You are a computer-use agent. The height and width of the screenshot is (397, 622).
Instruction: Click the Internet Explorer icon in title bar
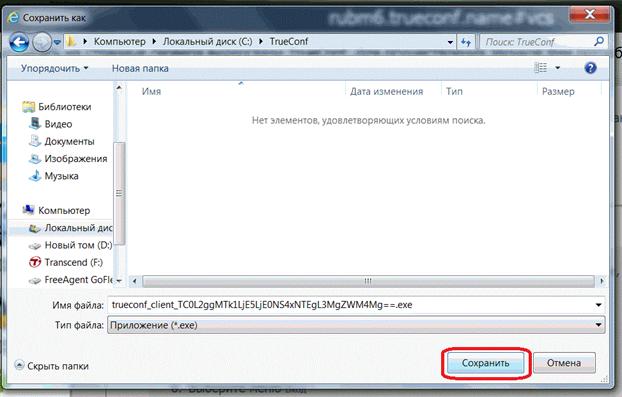[13, 18]
